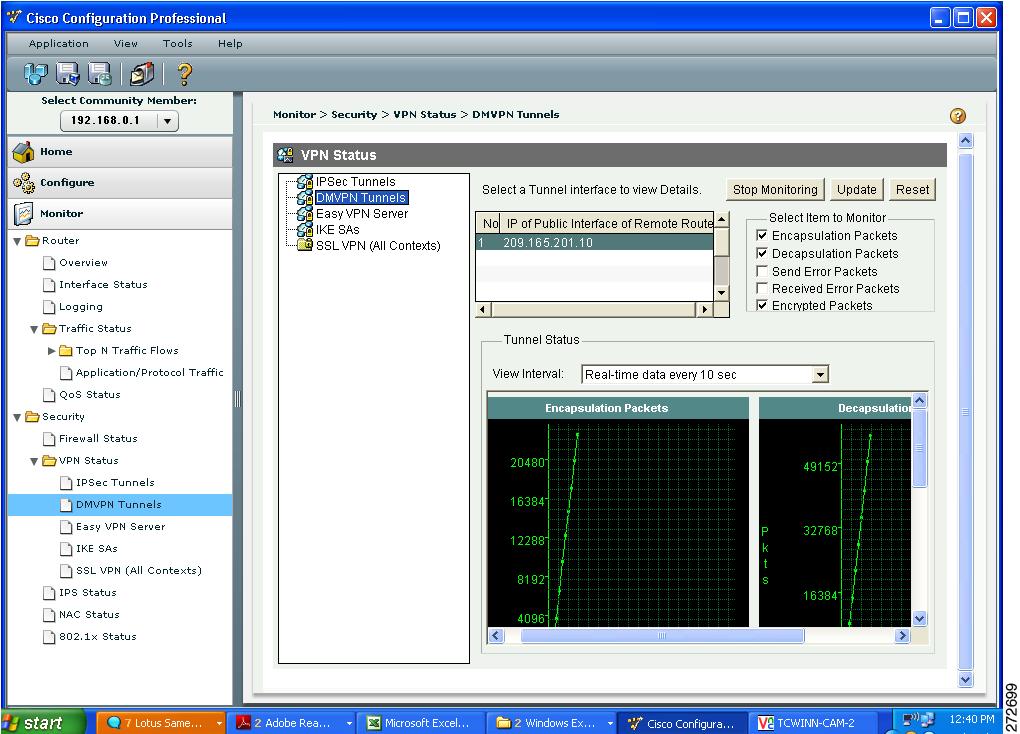Switch to Adobe Reader in the taskbar
Image resolution: width=1020 pixels, height=734 pixels.
click(293, 723)
